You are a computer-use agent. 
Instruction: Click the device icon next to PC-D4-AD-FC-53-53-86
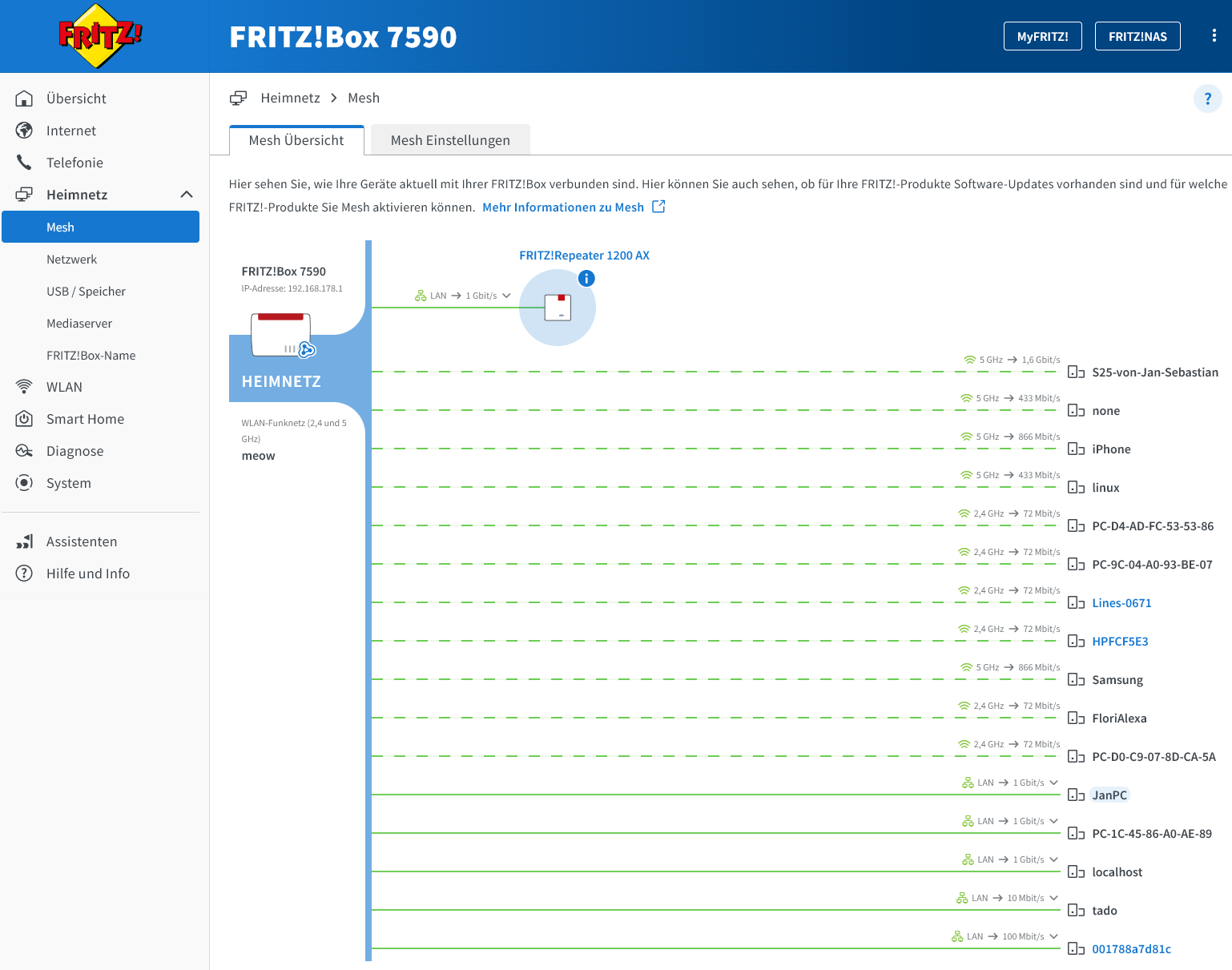pos(1076,526)
